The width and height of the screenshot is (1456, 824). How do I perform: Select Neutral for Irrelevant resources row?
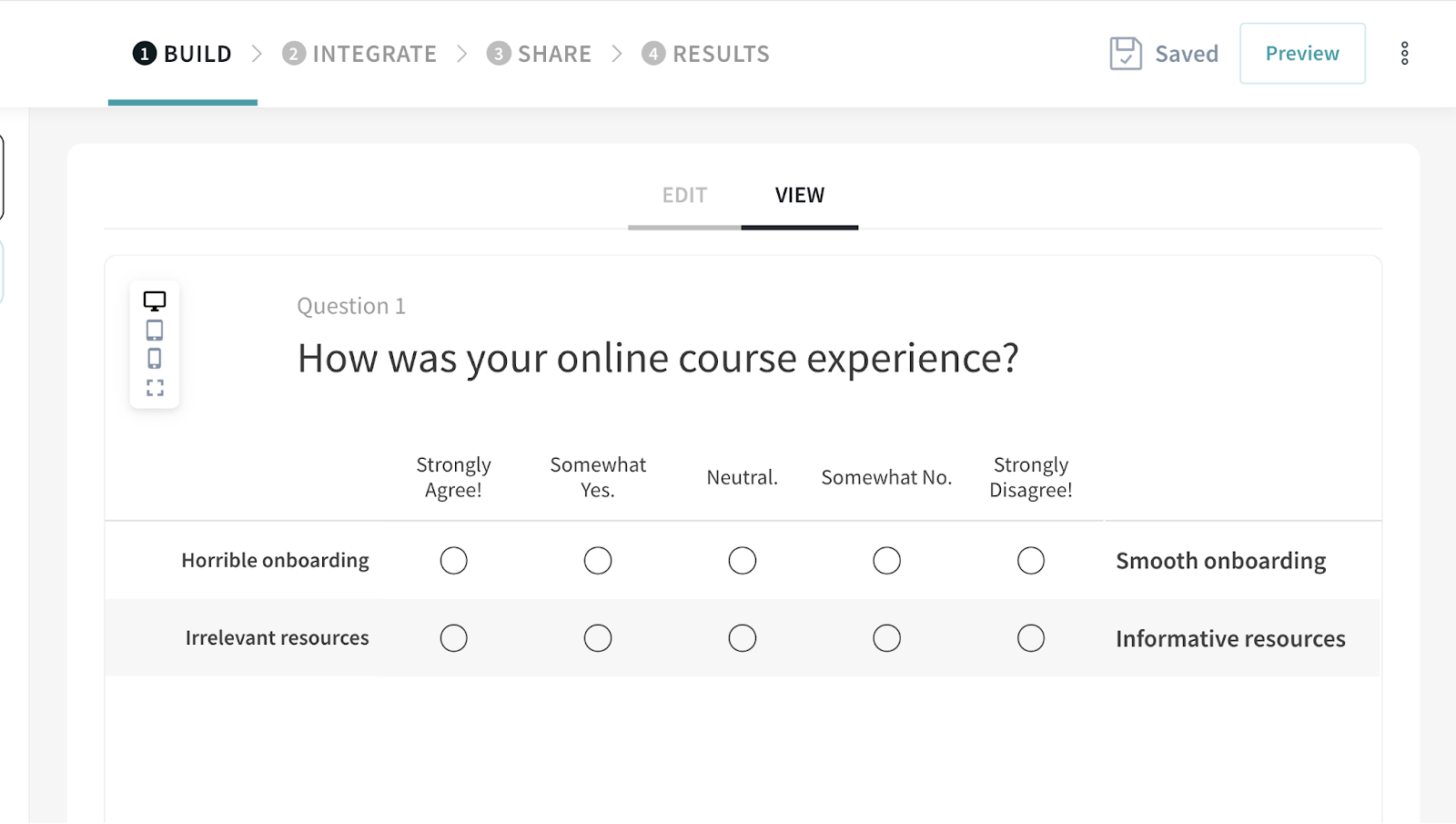pyautogui.click(x=743, y=638)
